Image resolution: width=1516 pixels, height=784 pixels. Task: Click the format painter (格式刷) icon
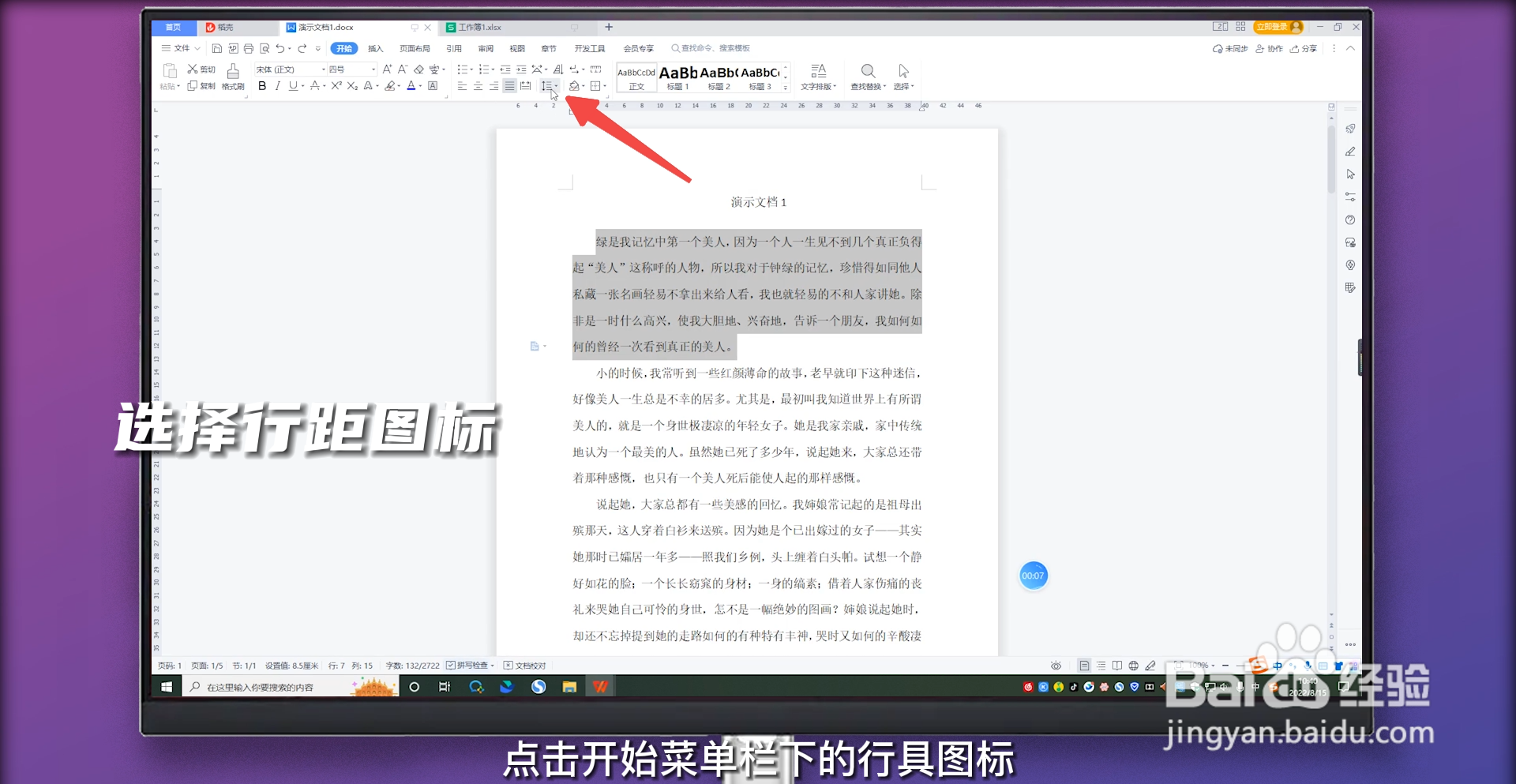232,77
